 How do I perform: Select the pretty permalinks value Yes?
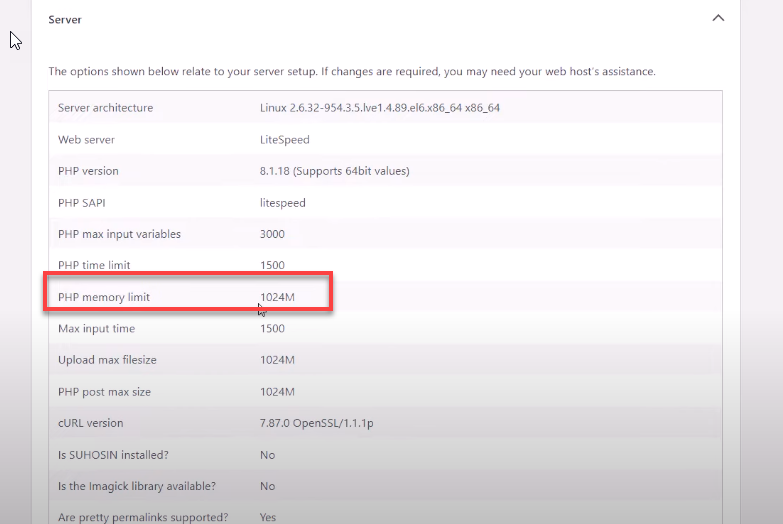268,517
